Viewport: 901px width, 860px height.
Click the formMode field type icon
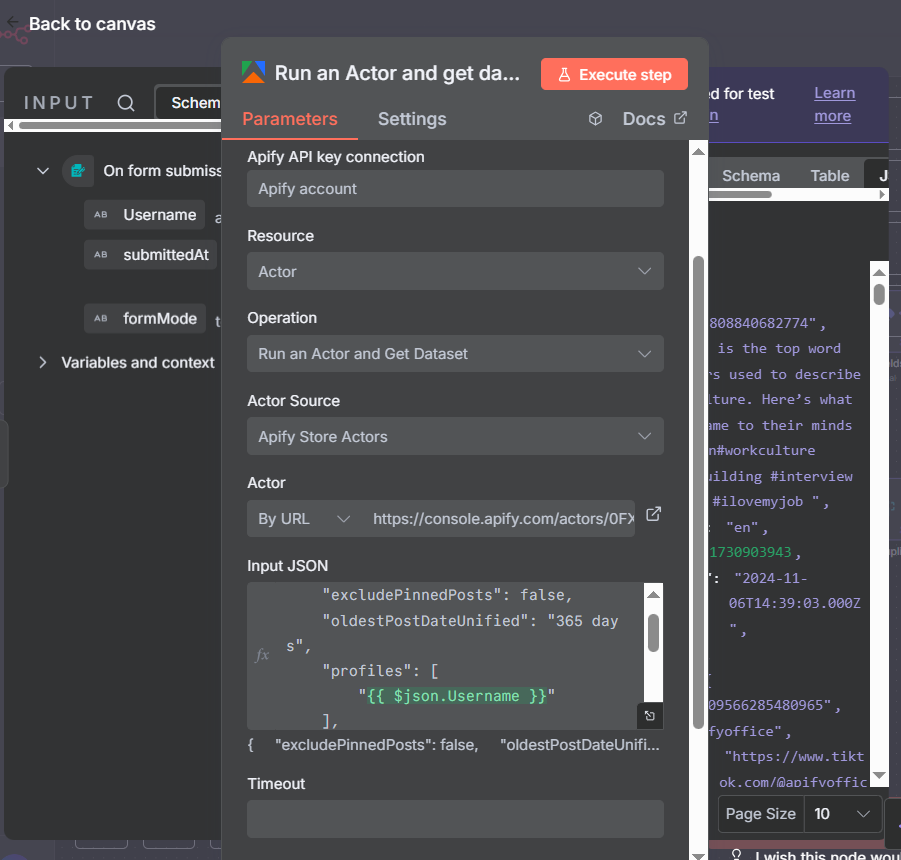101,319
